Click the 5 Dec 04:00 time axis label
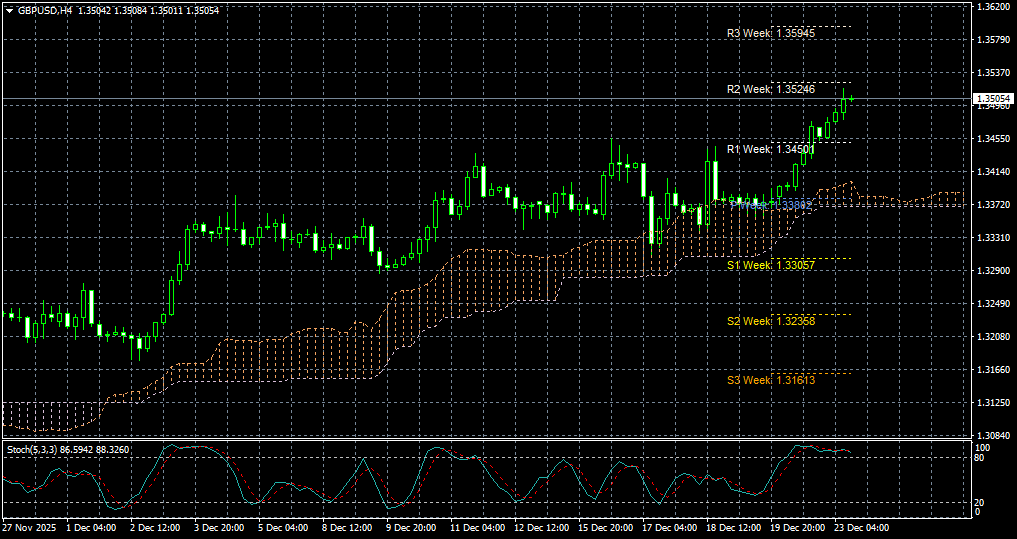Screen dimensions: 1017x539 tap(283, 528)
